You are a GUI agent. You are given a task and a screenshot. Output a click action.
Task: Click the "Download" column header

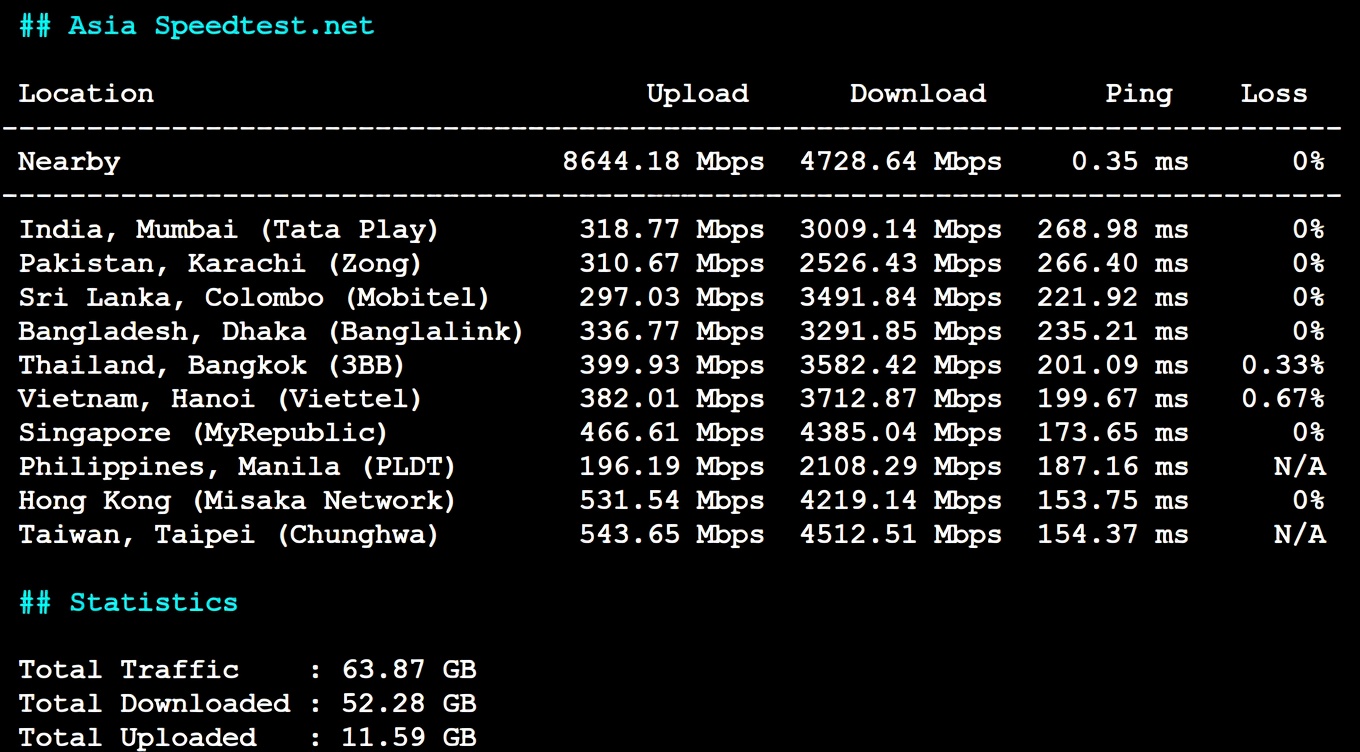pyautogui.click(x=918, y=94)
